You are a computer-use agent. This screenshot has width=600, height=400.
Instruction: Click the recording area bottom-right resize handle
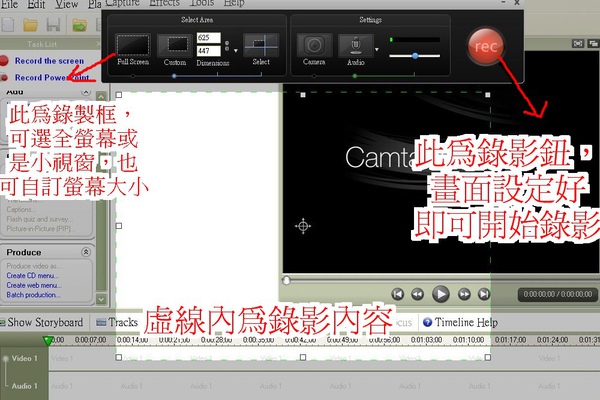click(x=488, y=357)
